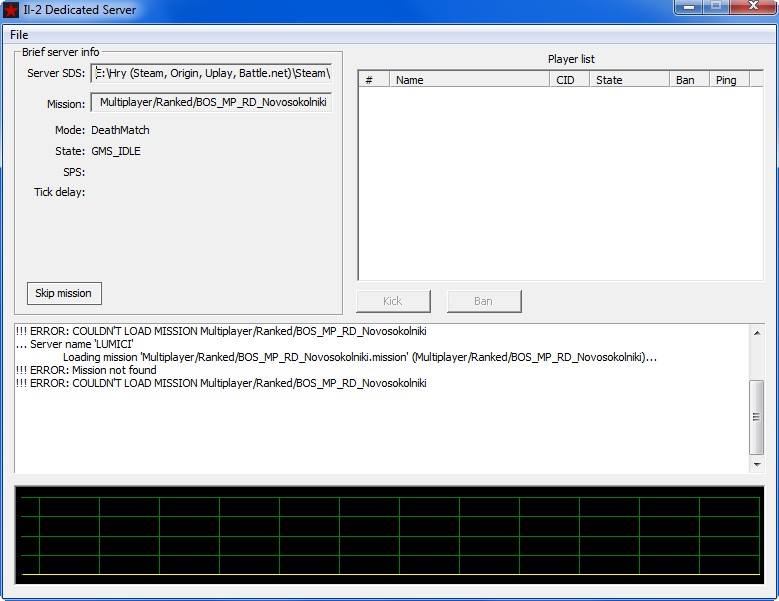Click the 'Server SDS:' label
779x601 pixels.
(56, 73)
